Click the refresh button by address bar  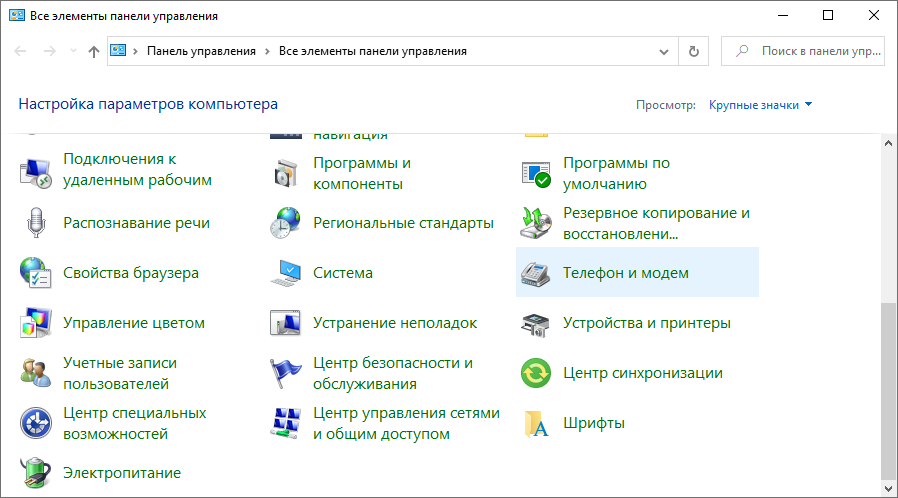coord(693,51)
